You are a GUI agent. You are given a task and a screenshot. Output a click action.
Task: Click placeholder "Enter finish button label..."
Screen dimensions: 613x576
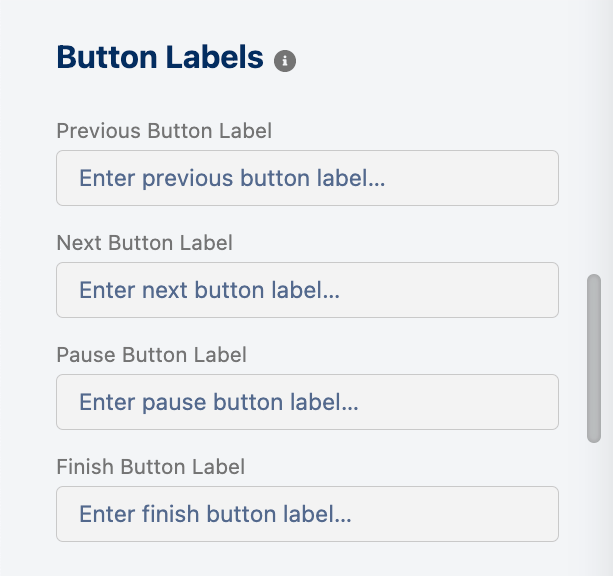(x=215, y=515)
